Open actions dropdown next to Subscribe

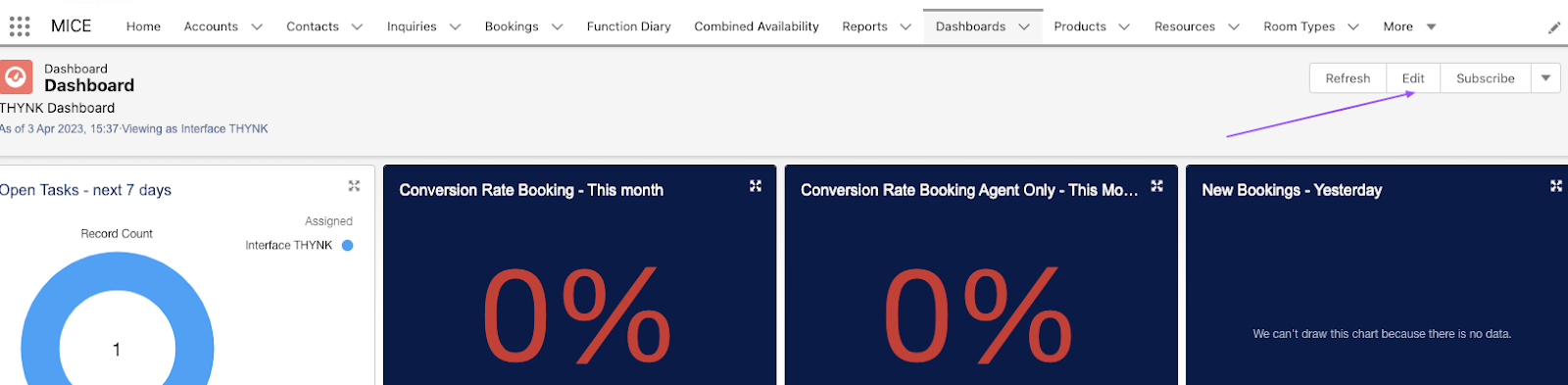coord(1545,78)
